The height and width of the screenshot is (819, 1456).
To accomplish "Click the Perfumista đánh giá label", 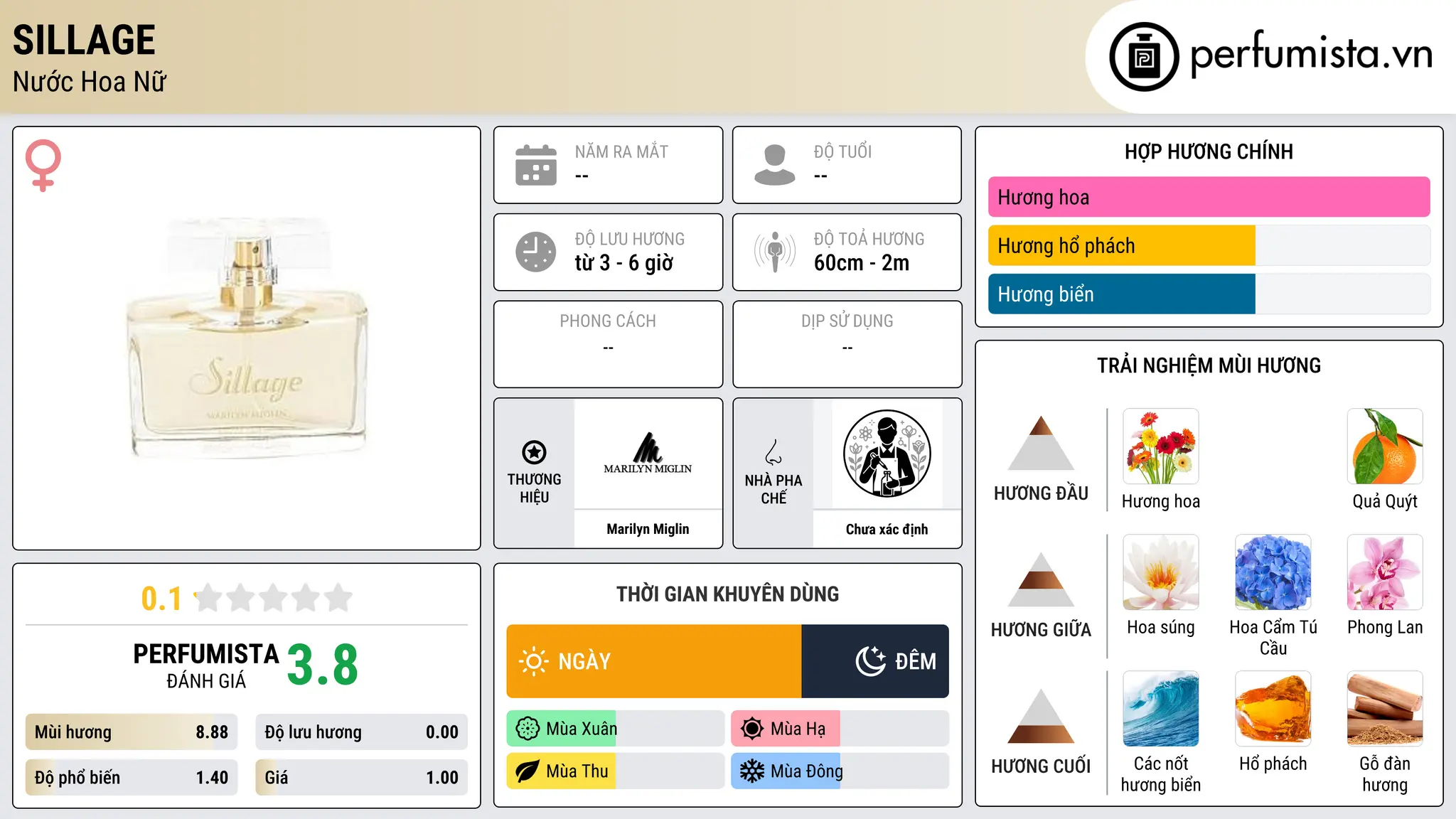I will click(x=206, y=666).
